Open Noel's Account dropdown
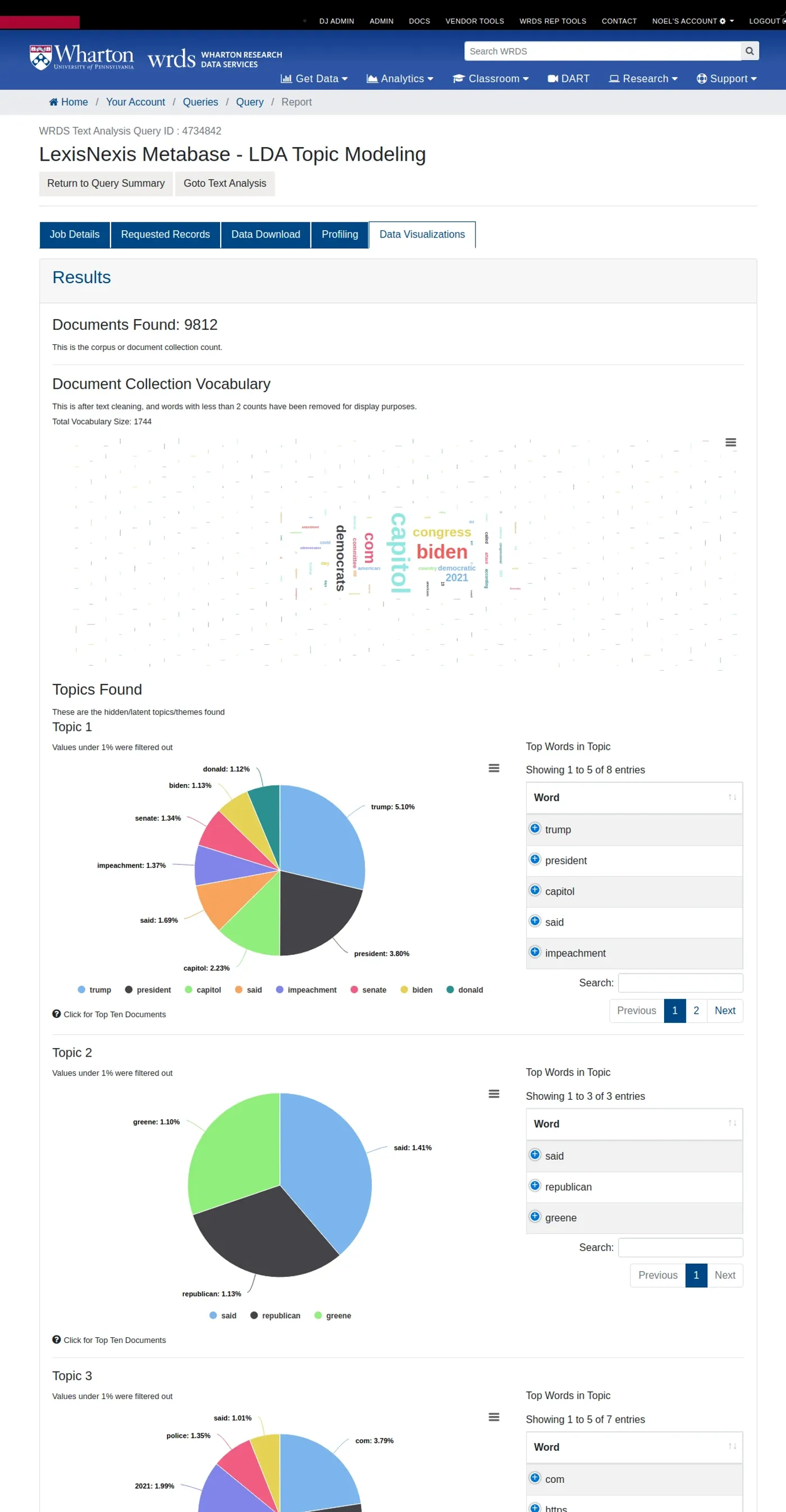The width and height of the screenshot is (786, 1512). (693, 21)
